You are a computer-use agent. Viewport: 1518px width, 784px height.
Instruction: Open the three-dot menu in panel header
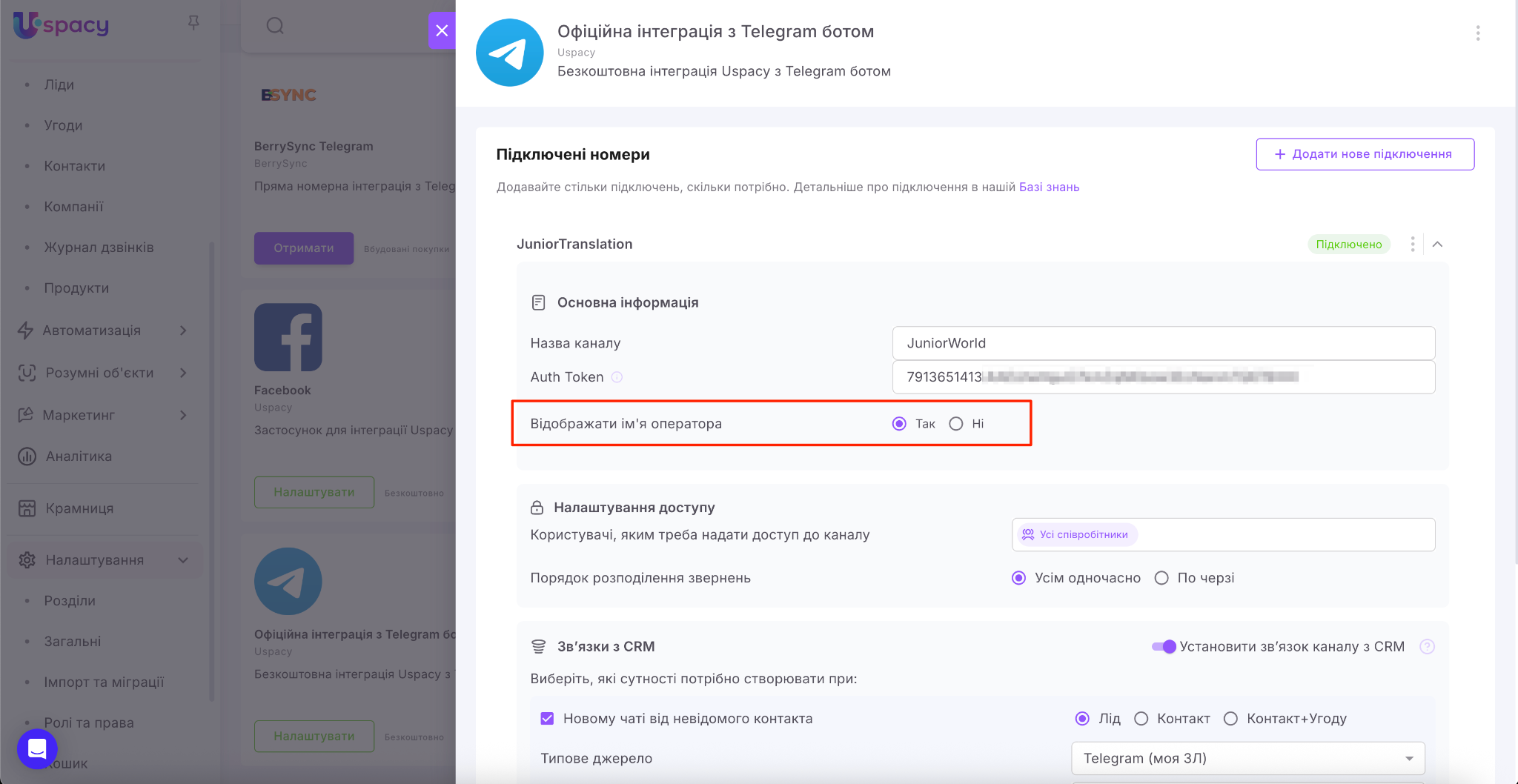(1477, 33)
